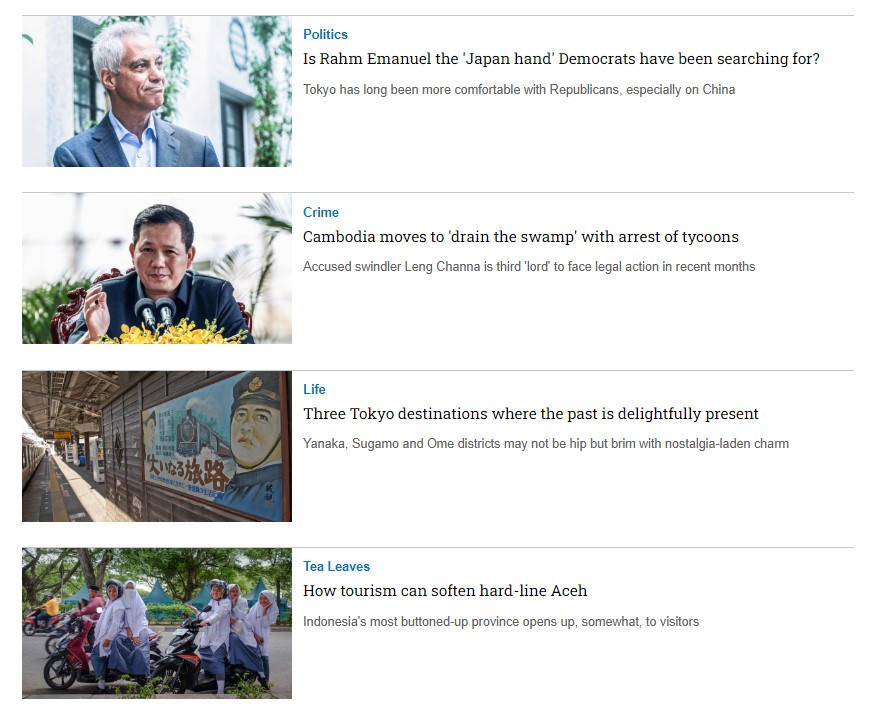
Task: Click the Aceh motorbike students thumbnail
Action: (157, 623)
